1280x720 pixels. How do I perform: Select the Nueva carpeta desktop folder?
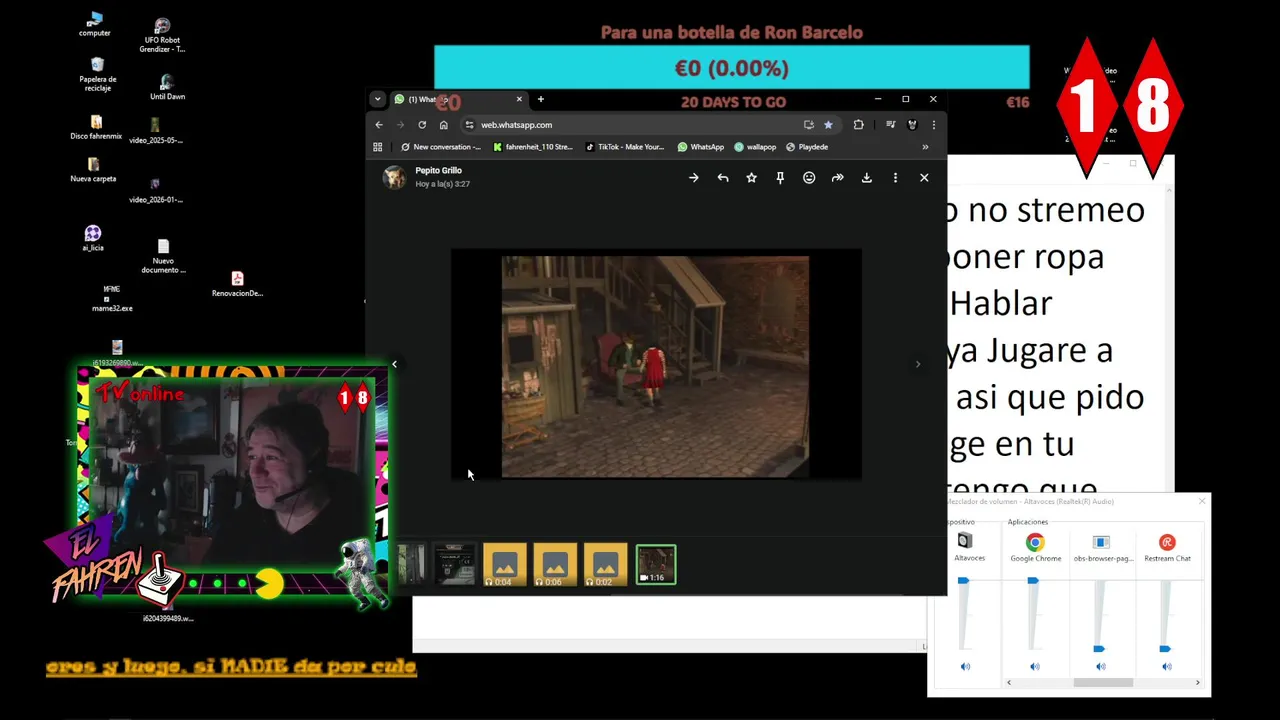93,170
